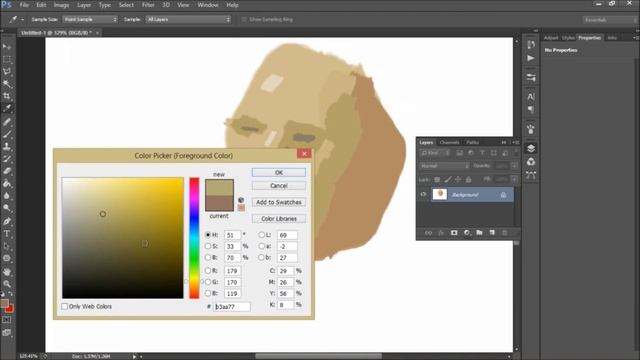The height and width of the screenshot is (360, 640).
Task: Select the G (green) radio button
Action: (x=208, y=282)
